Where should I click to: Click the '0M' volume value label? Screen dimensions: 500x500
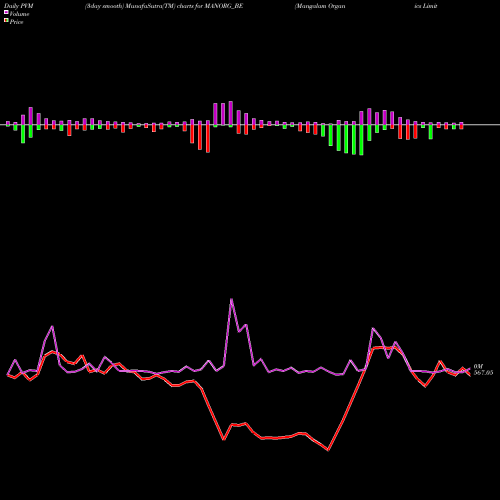click(x=478, y=367)
